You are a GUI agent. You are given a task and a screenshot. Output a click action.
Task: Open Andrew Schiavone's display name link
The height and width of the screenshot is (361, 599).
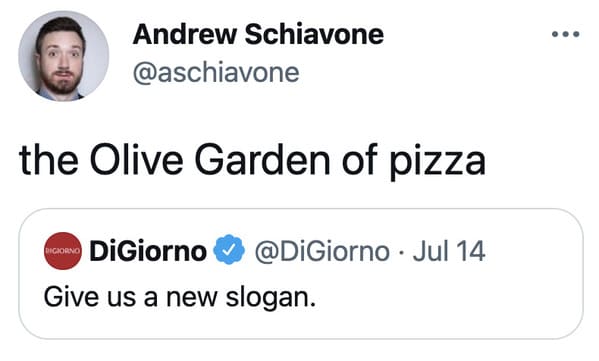[x=258, y=34]
